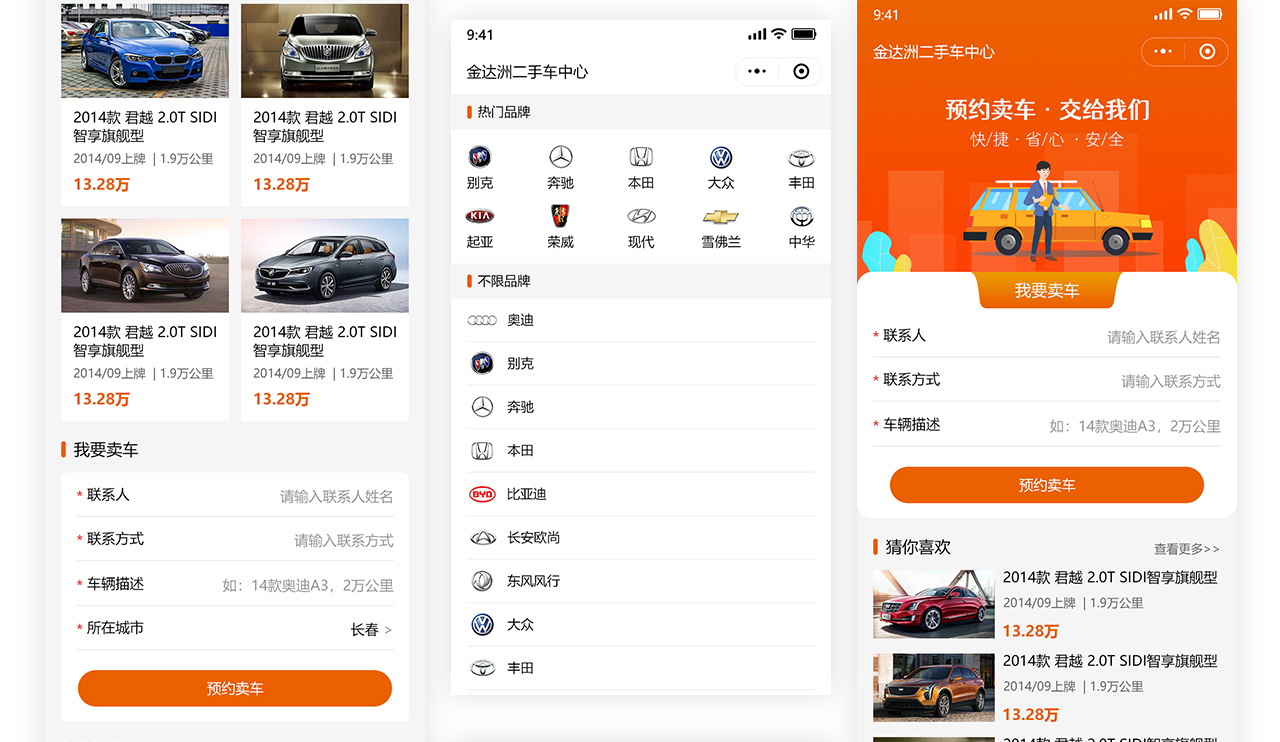This screenshot has width=1280, height=742.
Task: Open the gray Buick wagon thumbnail
Action: (x=325, y=265)
